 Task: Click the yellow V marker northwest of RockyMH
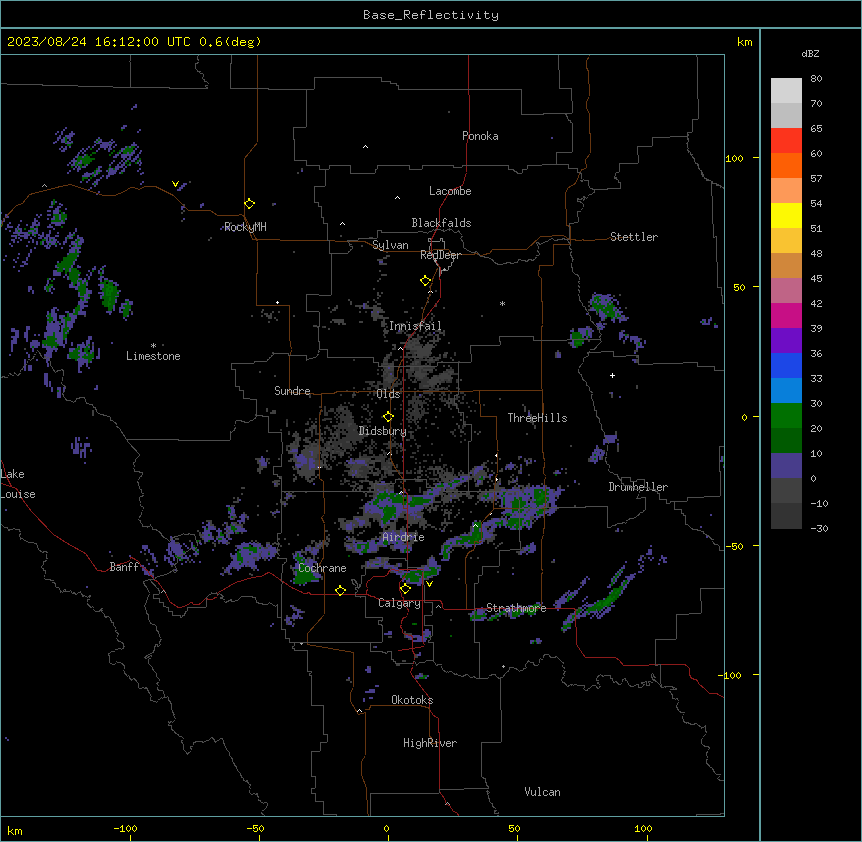tap(175, 184)
